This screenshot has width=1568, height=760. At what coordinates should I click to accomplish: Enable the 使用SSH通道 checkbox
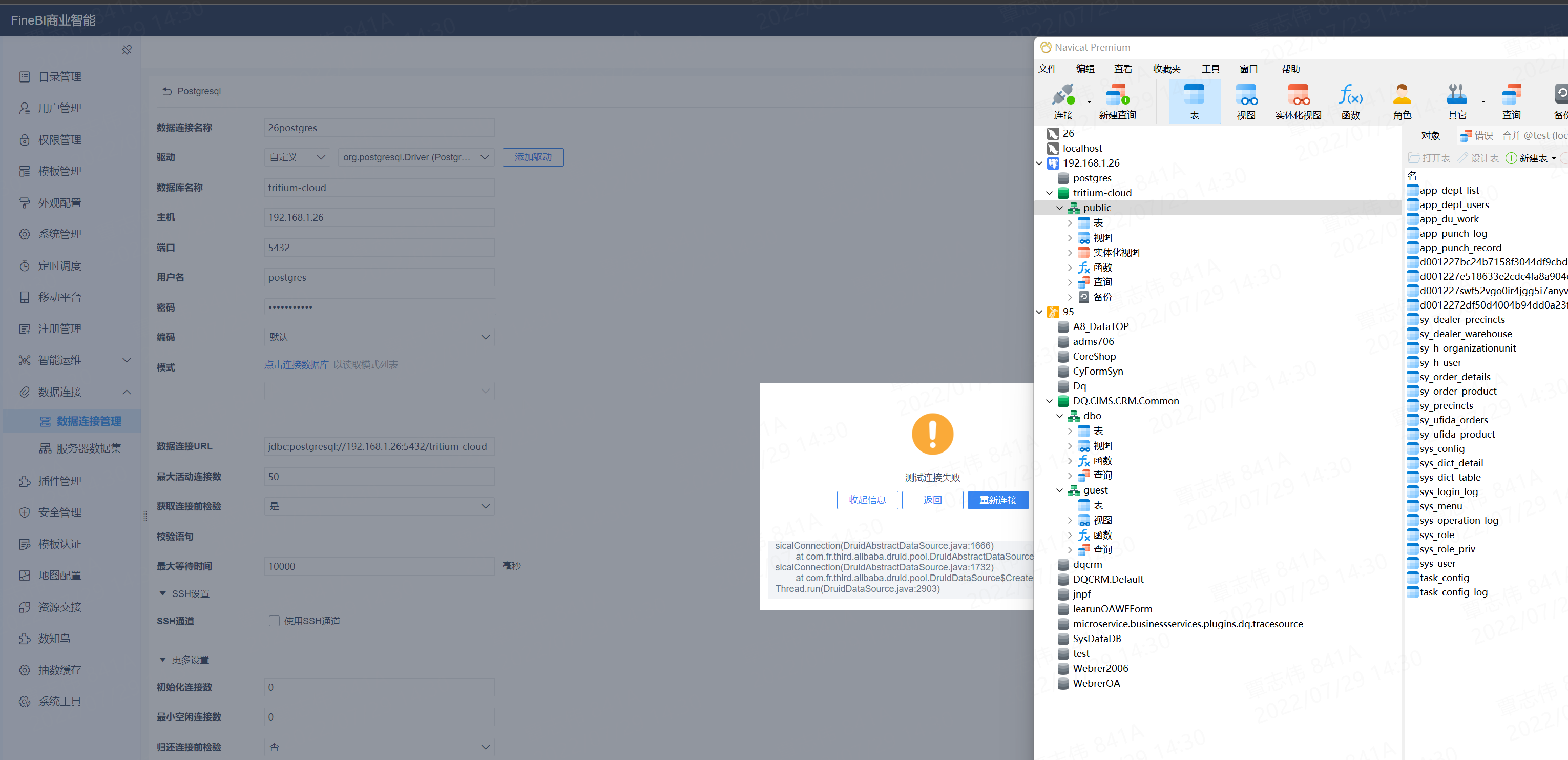click(274, 621)
